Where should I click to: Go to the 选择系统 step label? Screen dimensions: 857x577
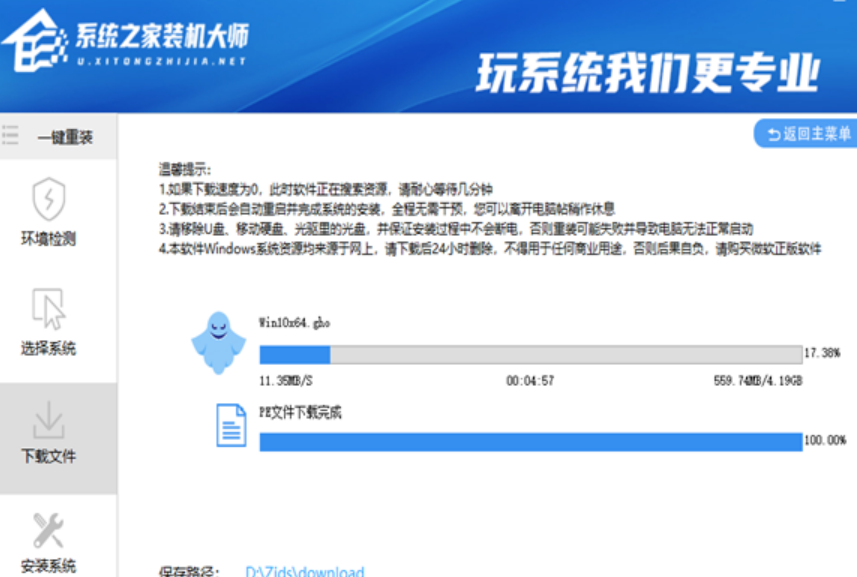click(x=48, y=349)
